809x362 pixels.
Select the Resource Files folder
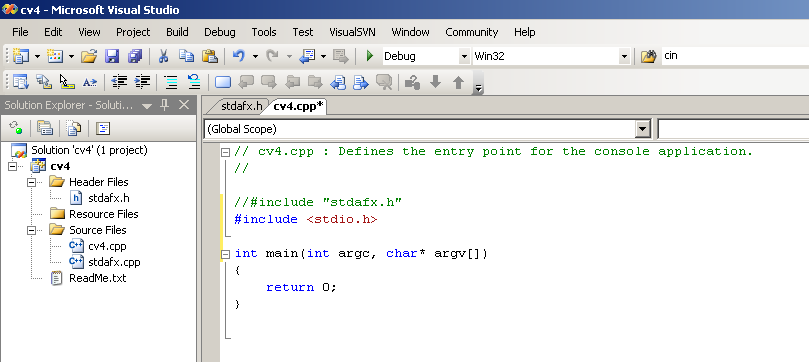104,214
